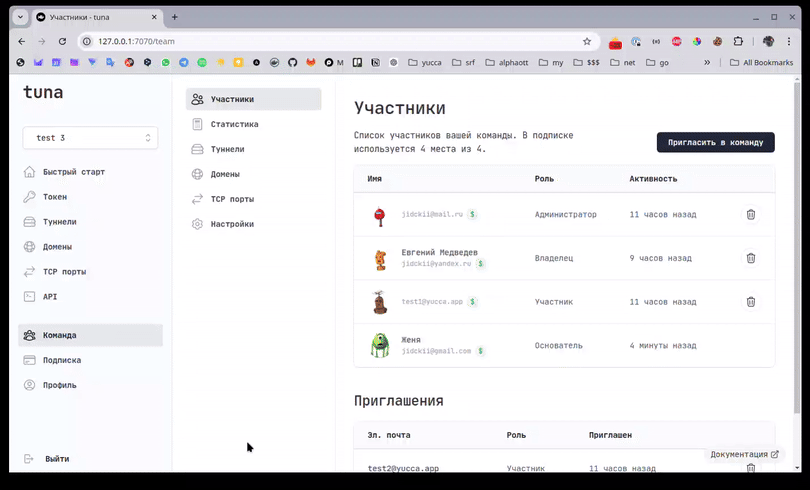
Task: Reload the page in browser
Action: click(x=62, y=42)
